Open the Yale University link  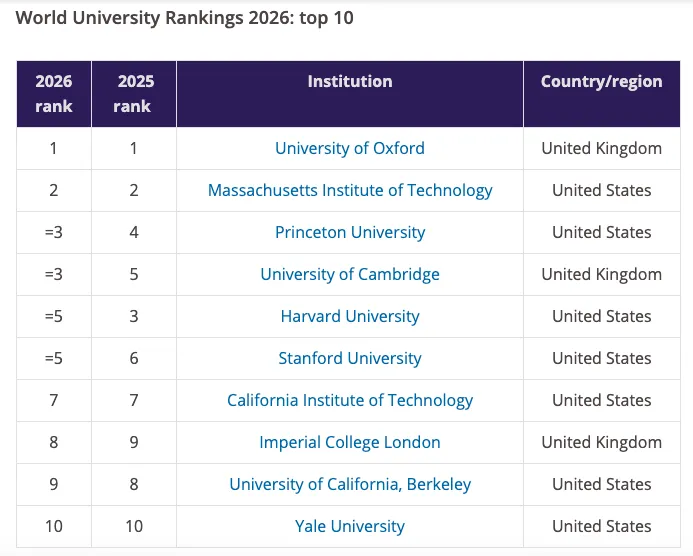pos(350,526)
